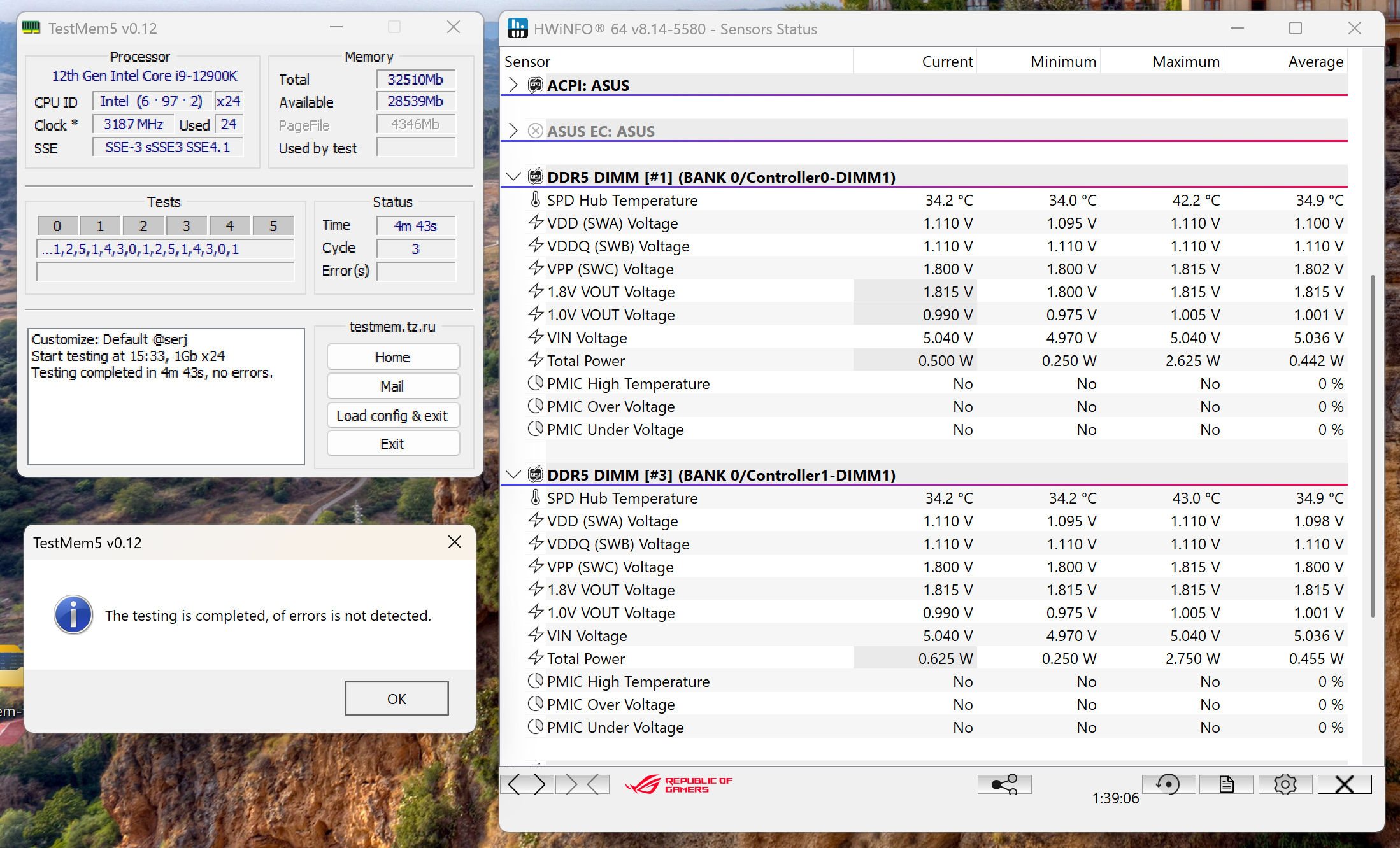1400x848 pixels.
Task: Collapse the DDR5 DIMM [#1] sensor group
Action: (x=513, y=177)
